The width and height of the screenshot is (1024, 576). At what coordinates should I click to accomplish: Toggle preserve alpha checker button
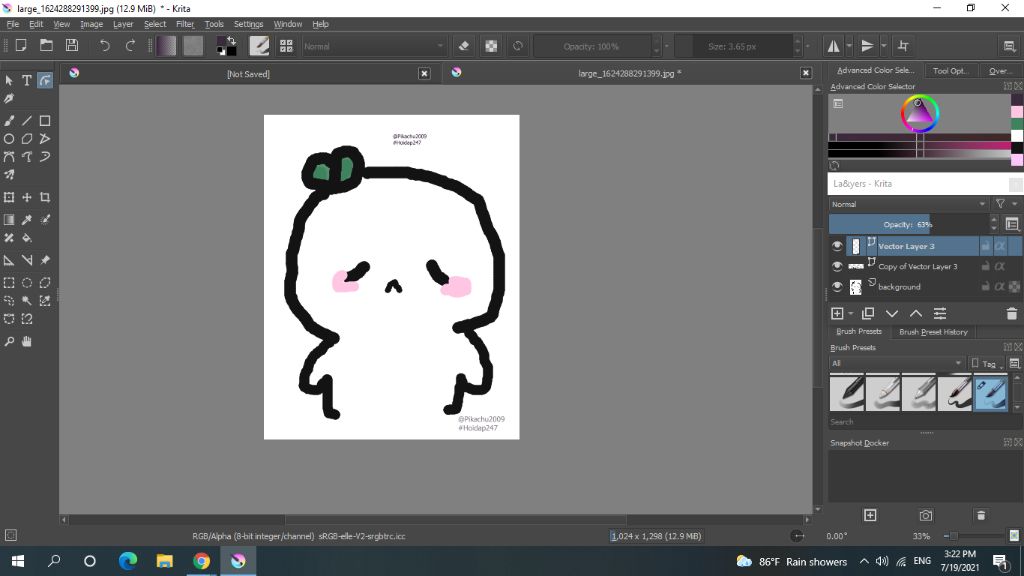(491, 46)
